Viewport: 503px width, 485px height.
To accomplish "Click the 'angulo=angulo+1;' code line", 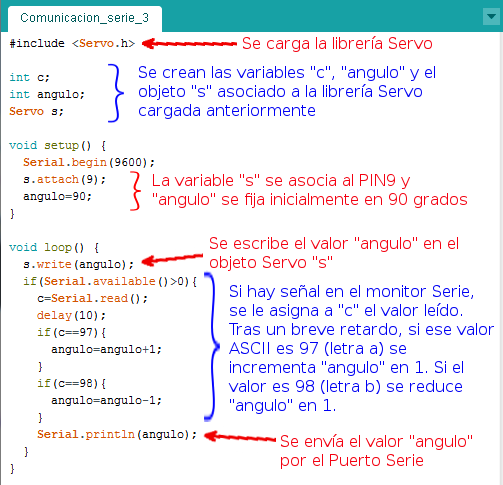I will coord(106,349).
